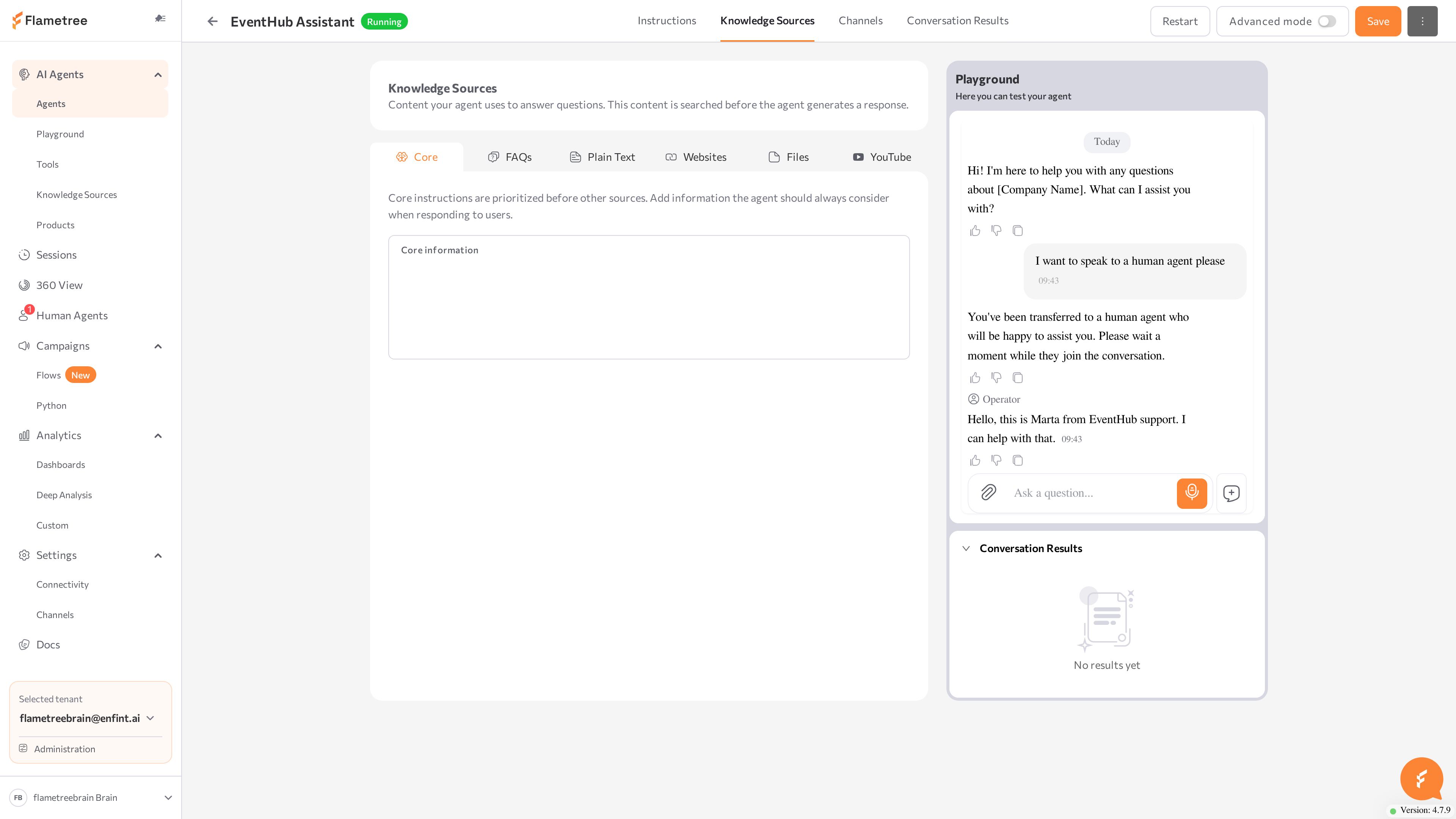
Task: Click the Core information text area
Action: point(648,297)
